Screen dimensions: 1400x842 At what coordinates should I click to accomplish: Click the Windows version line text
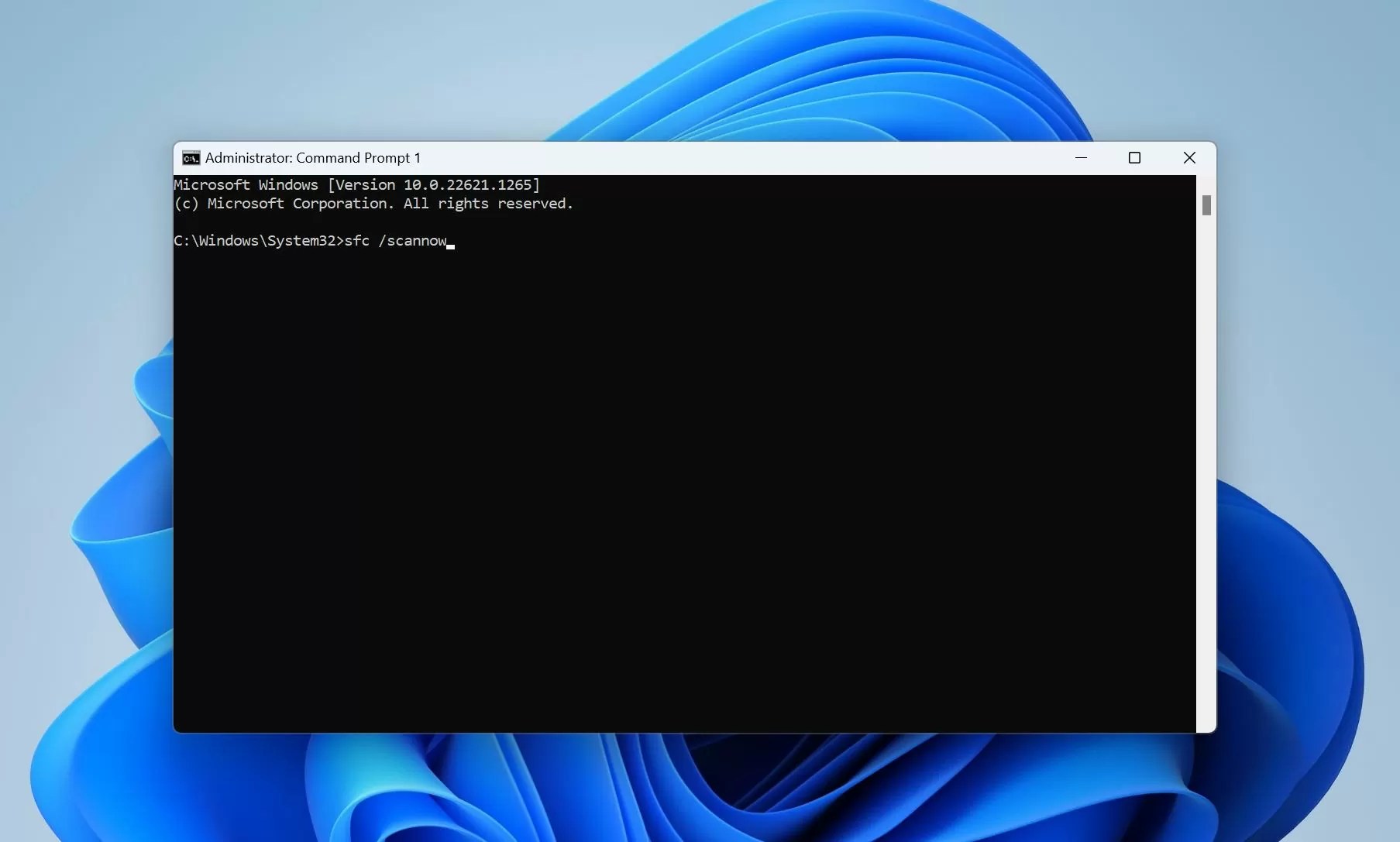tap(356, 184)
